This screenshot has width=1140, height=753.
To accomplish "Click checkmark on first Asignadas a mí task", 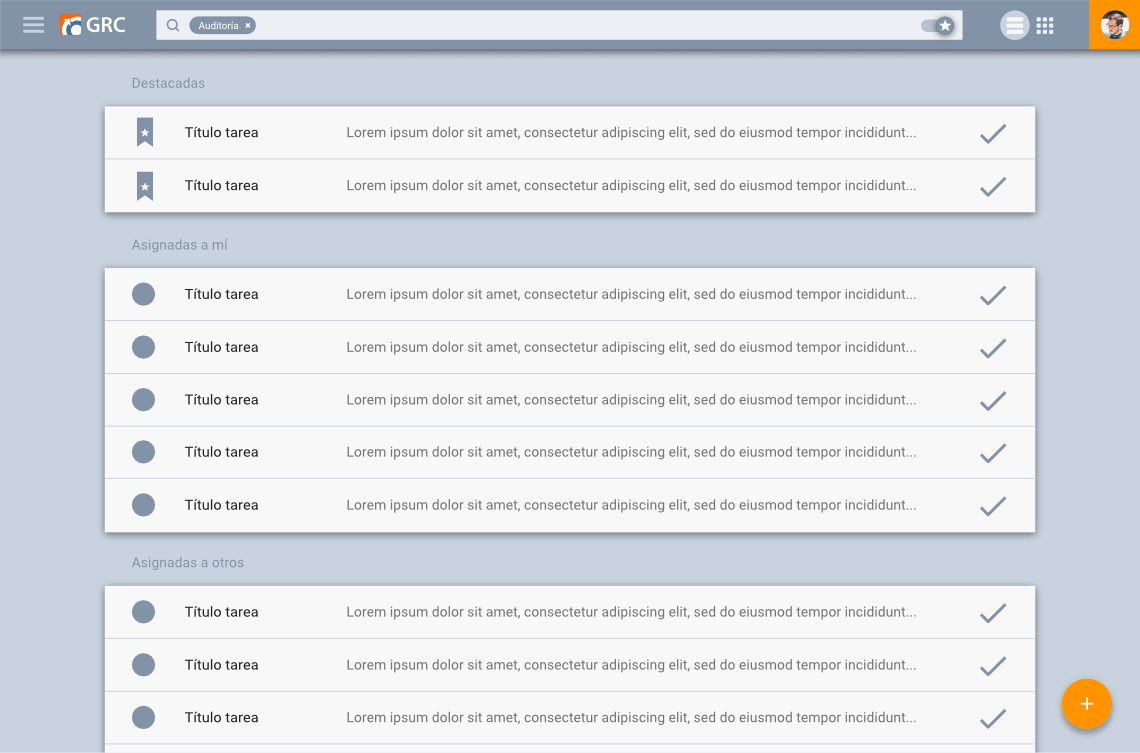I will [992, 295].
